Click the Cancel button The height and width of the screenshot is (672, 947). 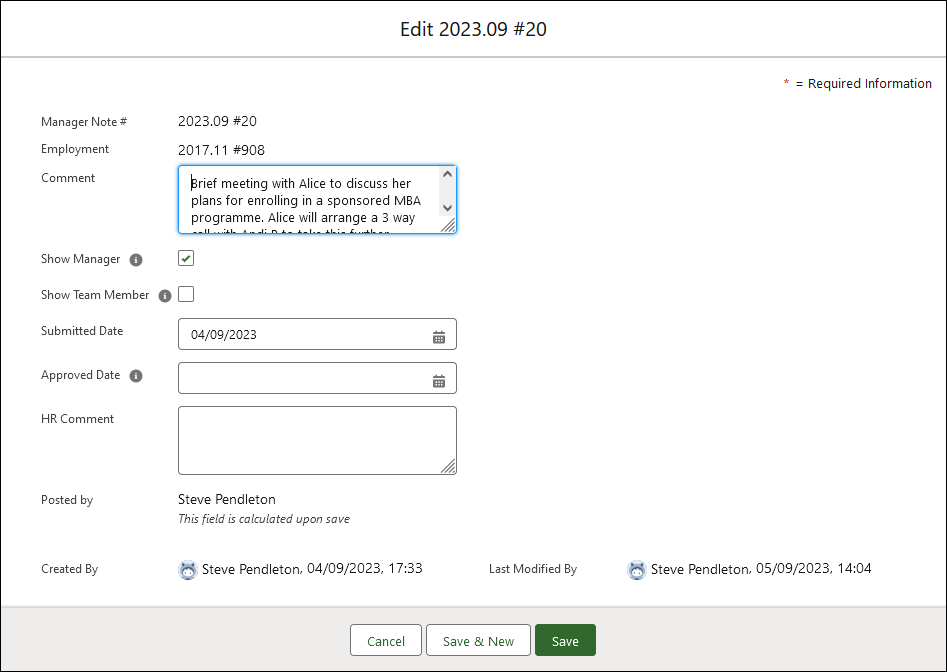point(386,641)
